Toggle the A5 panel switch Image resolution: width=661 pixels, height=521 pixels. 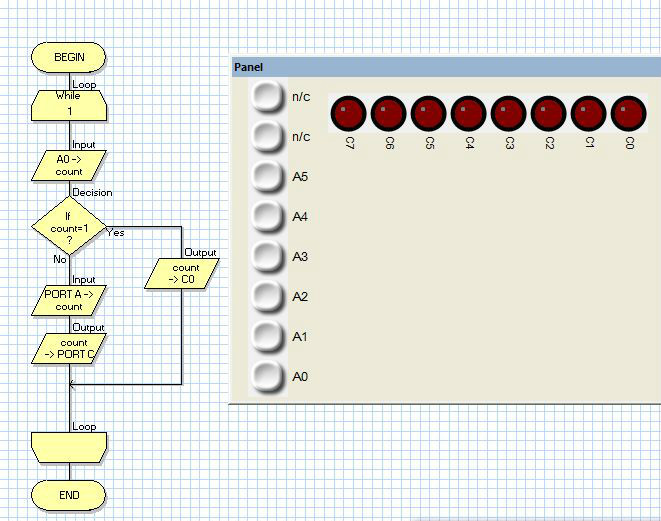click(x=267, y=177)
